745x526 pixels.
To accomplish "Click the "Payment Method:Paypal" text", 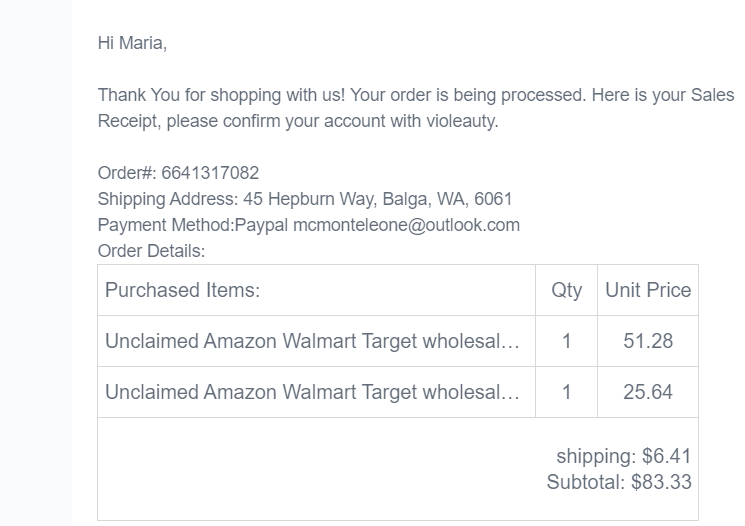I will coord(166,225).
